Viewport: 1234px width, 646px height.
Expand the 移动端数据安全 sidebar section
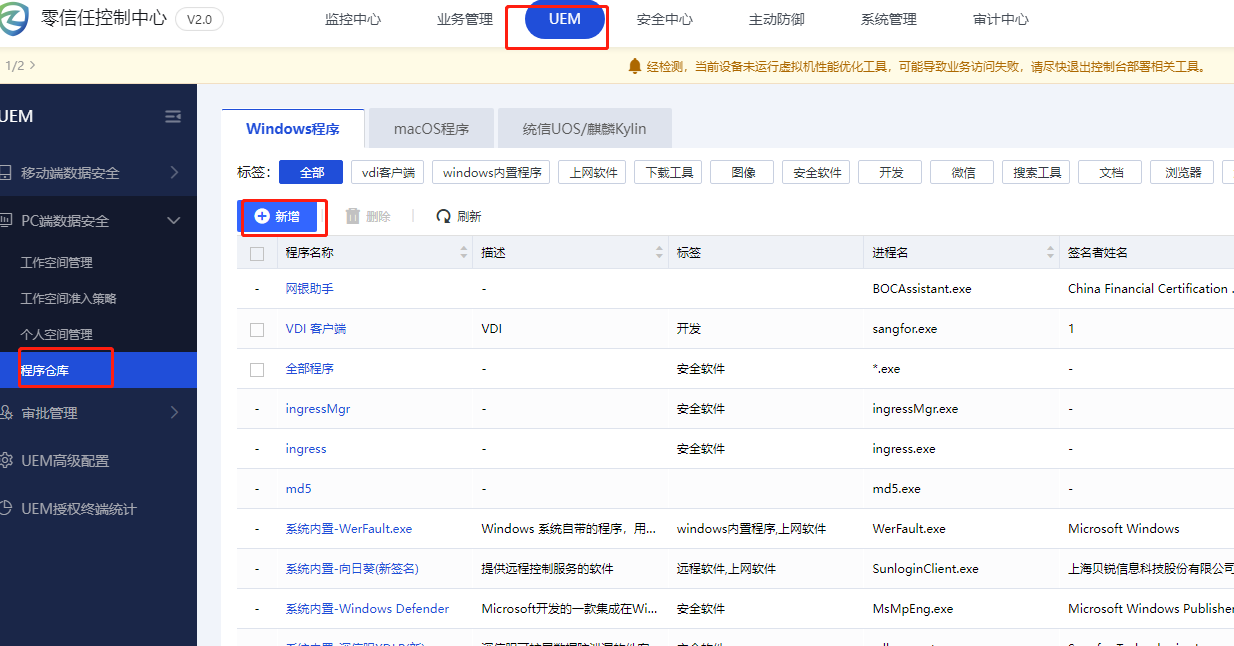point(174,173)
